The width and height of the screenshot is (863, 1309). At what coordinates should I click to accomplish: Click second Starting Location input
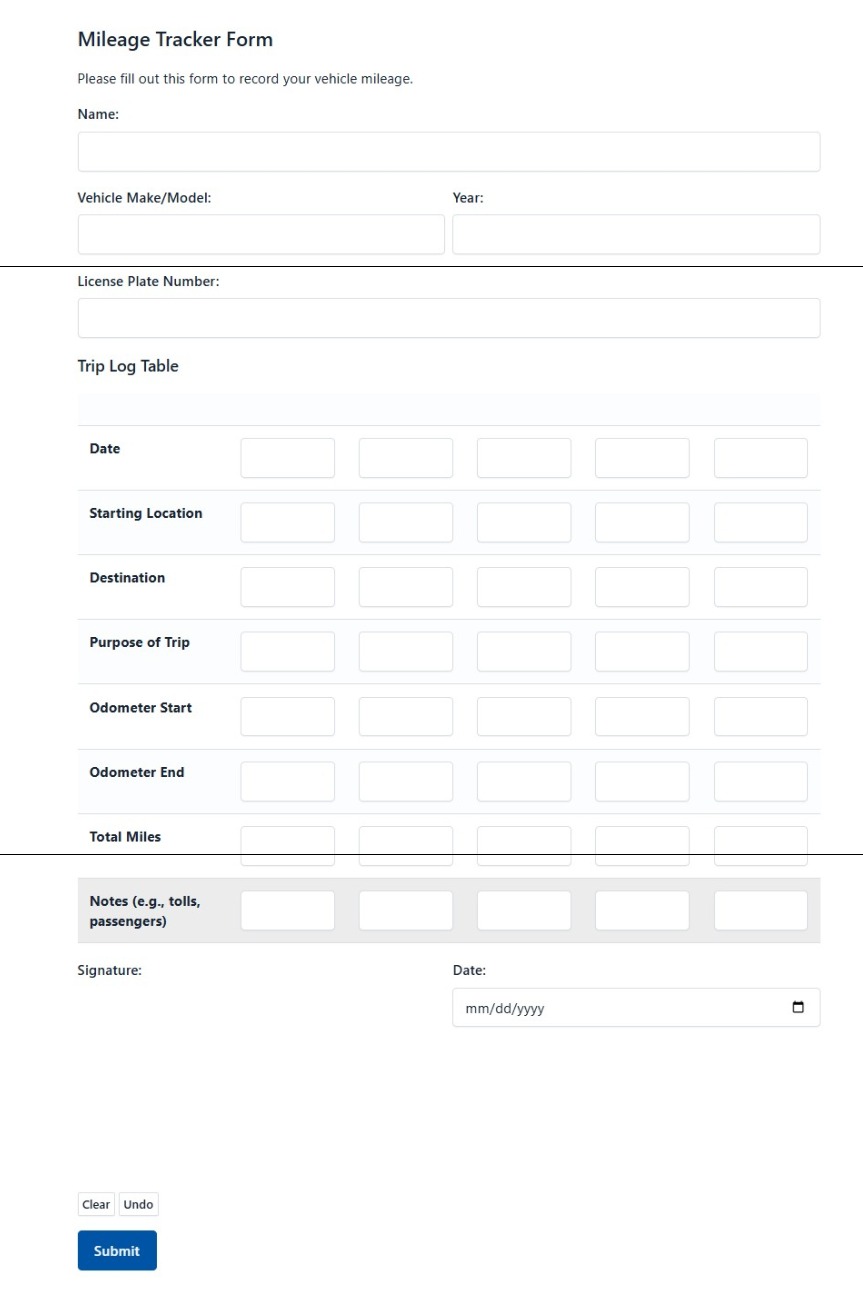click(406, 522)
